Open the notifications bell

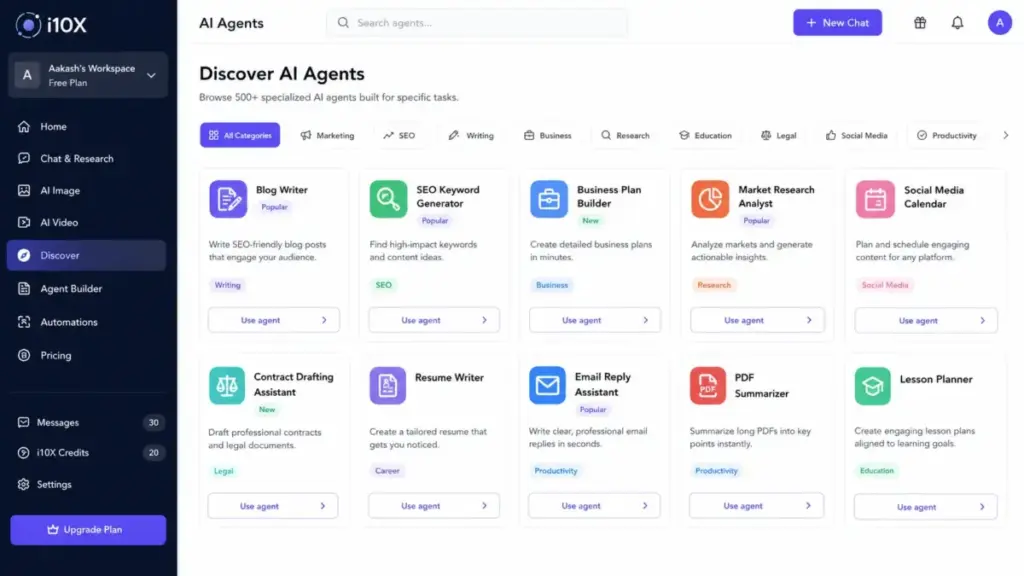(957, 23)
